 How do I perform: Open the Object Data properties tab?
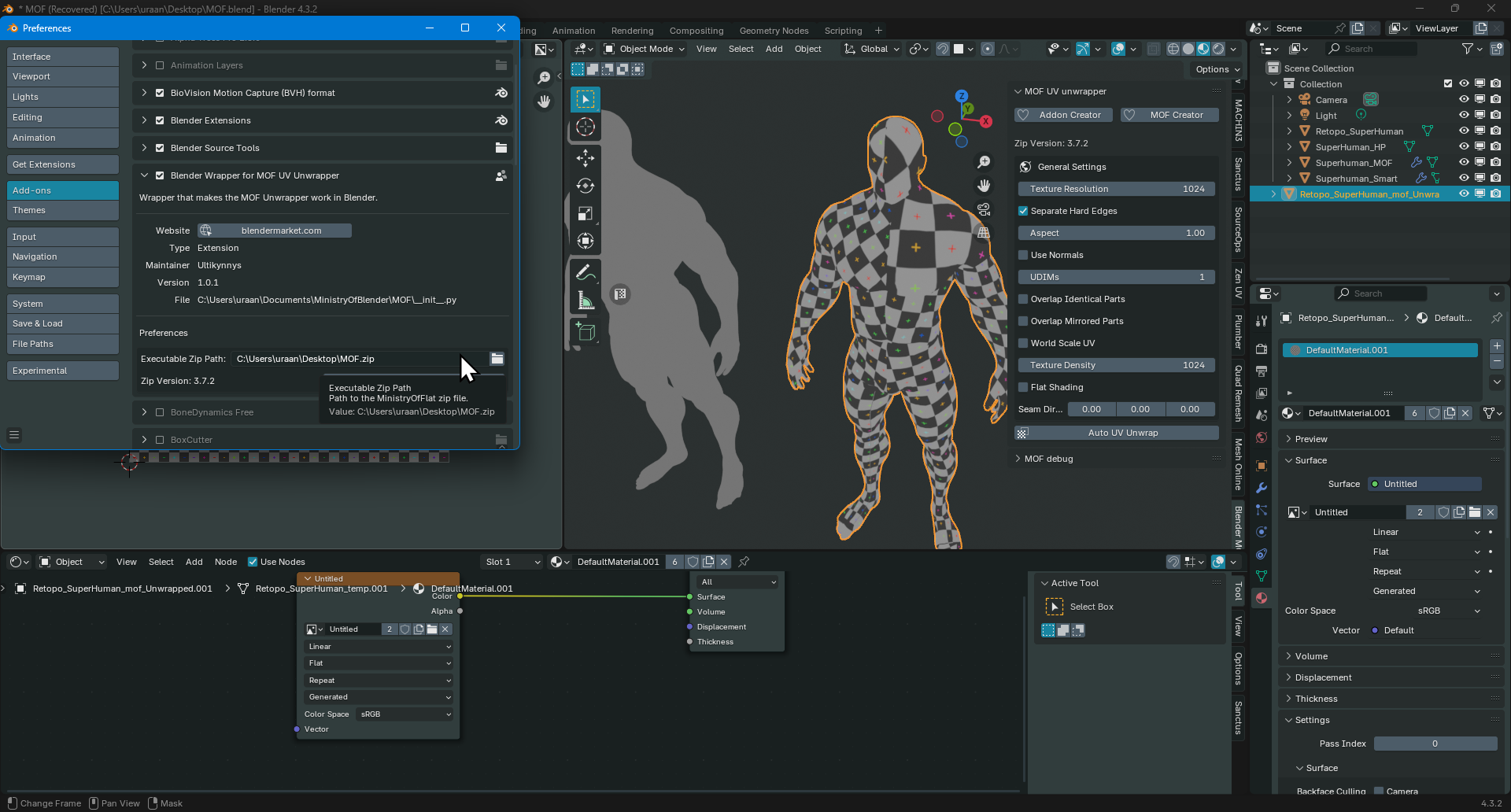(x=1262, y=576)
